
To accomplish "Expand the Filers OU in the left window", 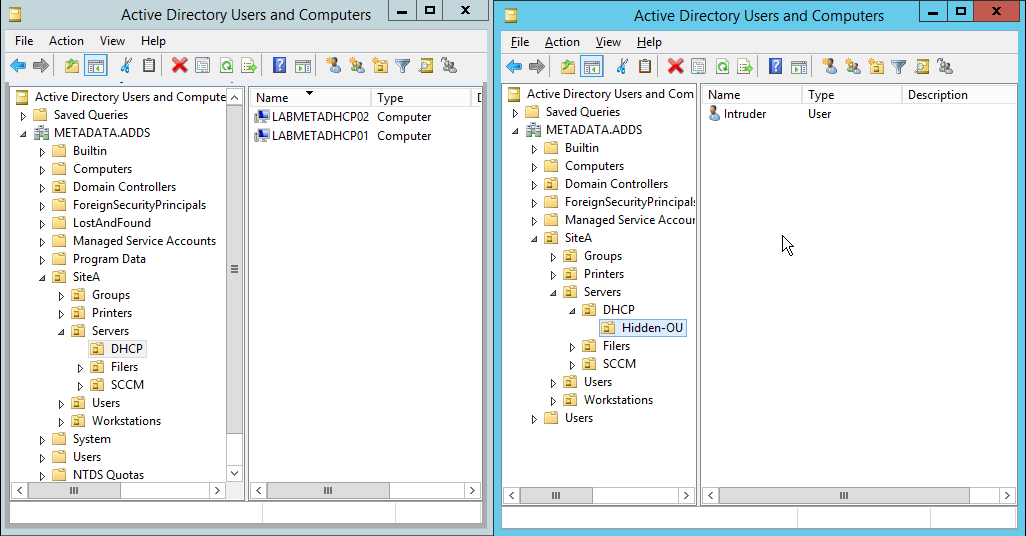I will pos(80,368).
